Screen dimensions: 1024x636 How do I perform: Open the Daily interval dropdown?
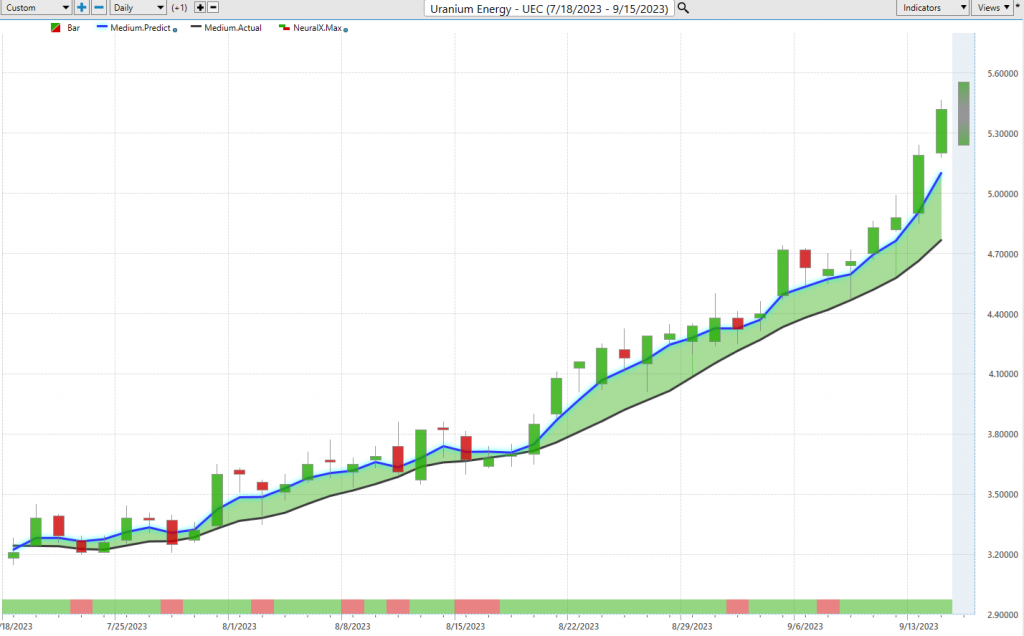click(138, 8)
